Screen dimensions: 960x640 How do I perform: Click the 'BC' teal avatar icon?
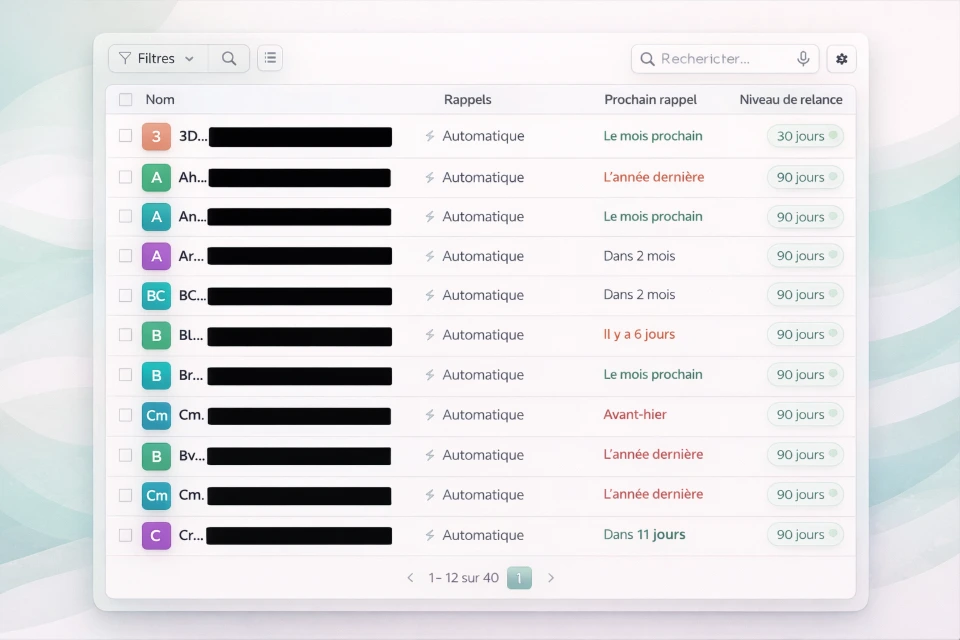click(x=156, y=296)
